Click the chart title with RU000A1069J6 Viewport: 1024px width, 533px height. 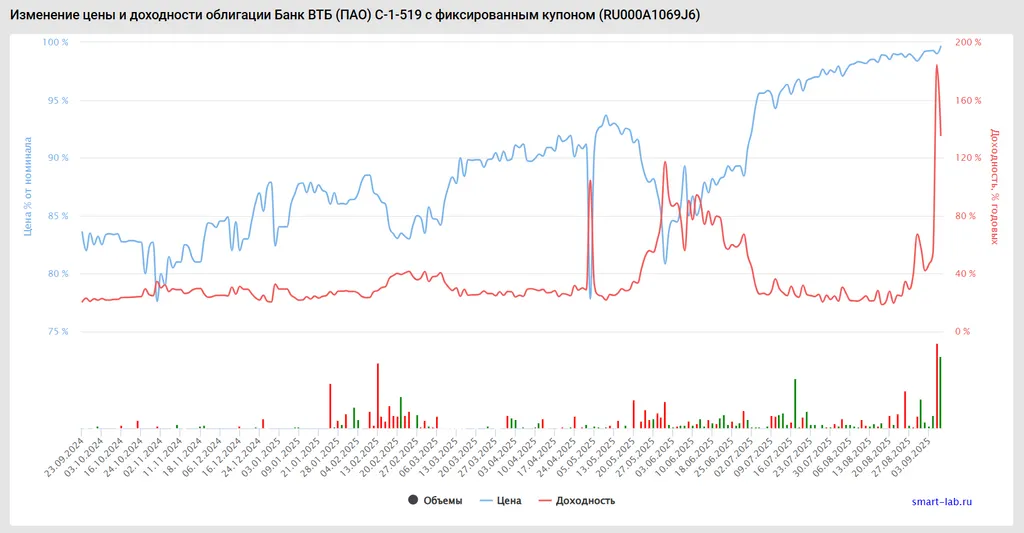tap(355, 13)
